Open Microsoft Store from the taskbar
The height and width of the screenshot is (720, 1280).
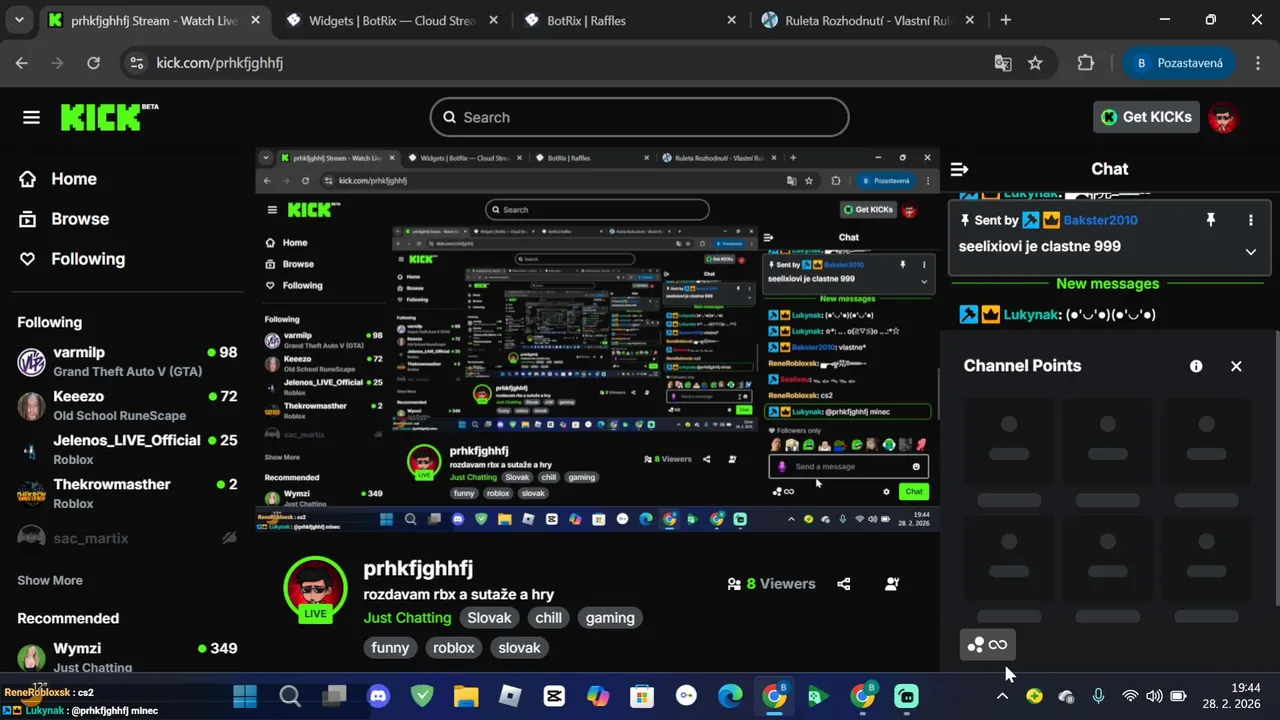coord(642,696)
